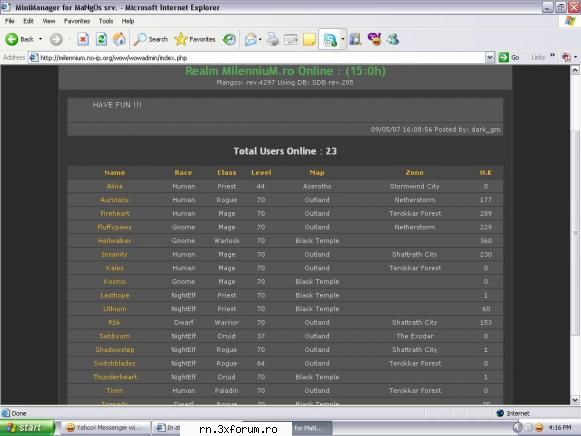
Task: Click the Edit page icon
Action: 291,39
